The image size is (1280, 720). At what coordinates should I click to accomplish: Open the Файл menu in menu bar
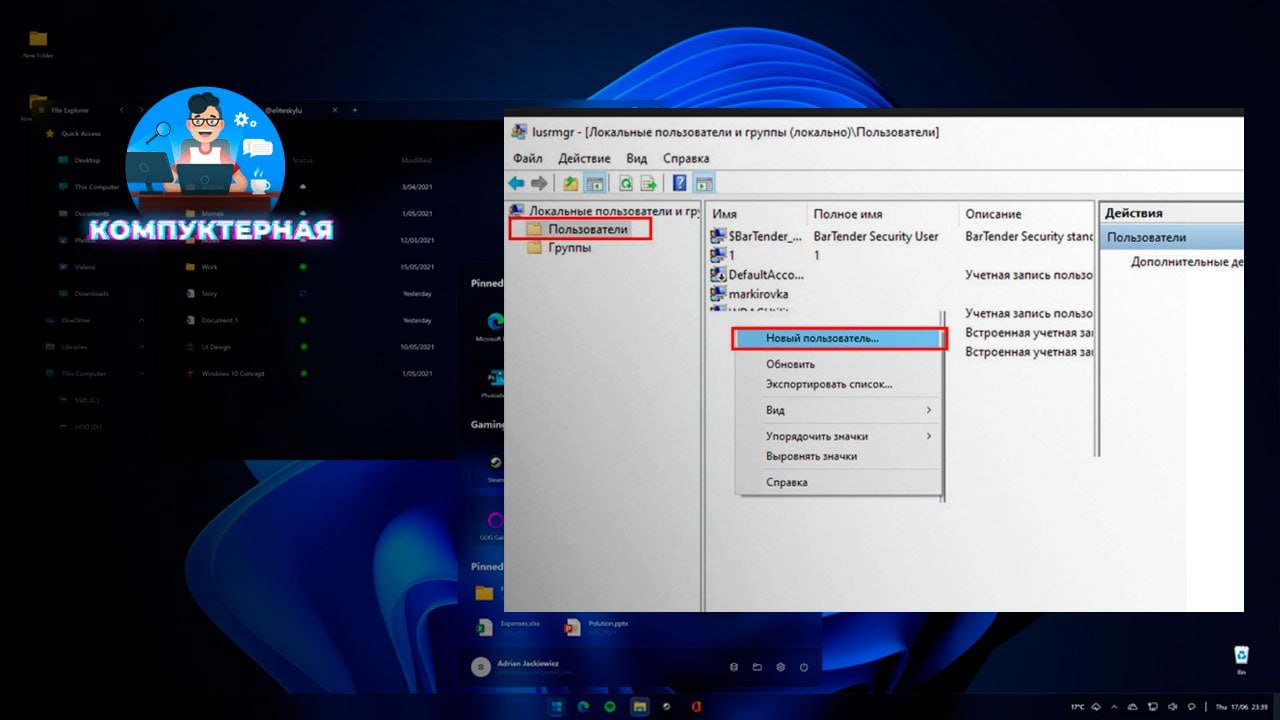click(527, 158)
